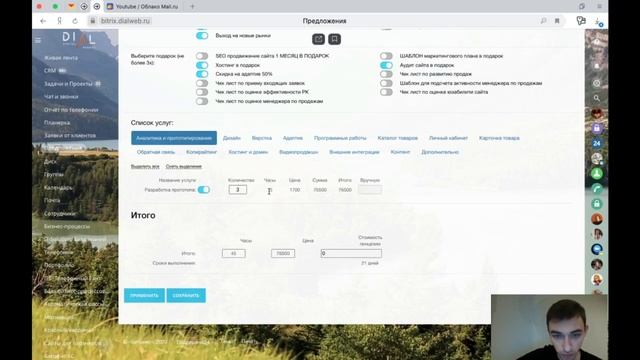Click the 'Вручную' manual price field

tap(370, 190)
